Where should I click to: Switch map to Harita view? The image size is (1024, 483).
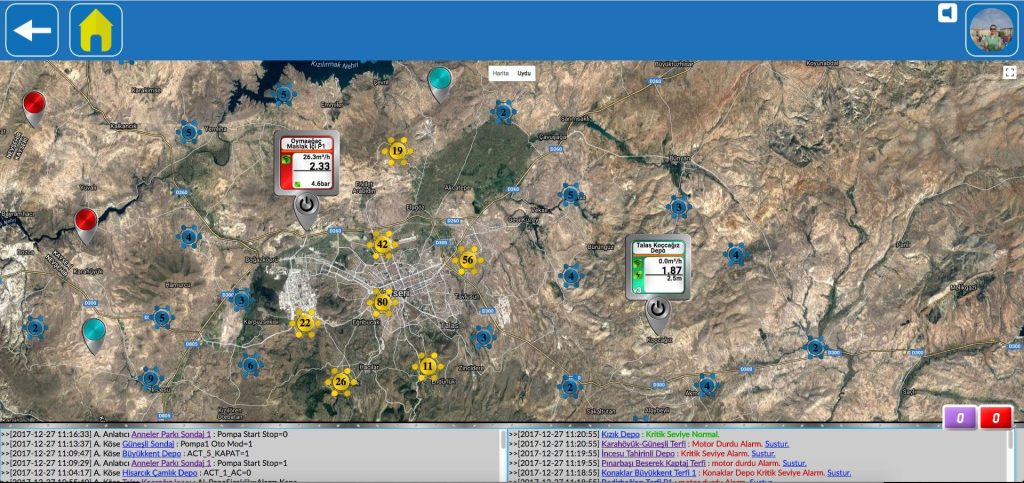501,73
